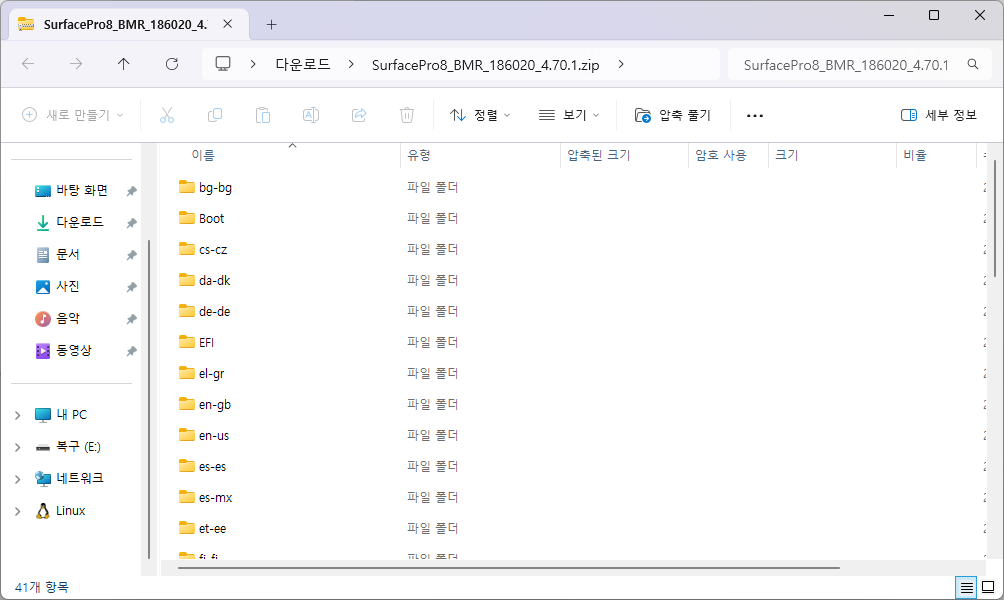Viewport: 1004px width, 600px height.
Task: Select 다운로드 in the sidebar
Action: (79, 222)
